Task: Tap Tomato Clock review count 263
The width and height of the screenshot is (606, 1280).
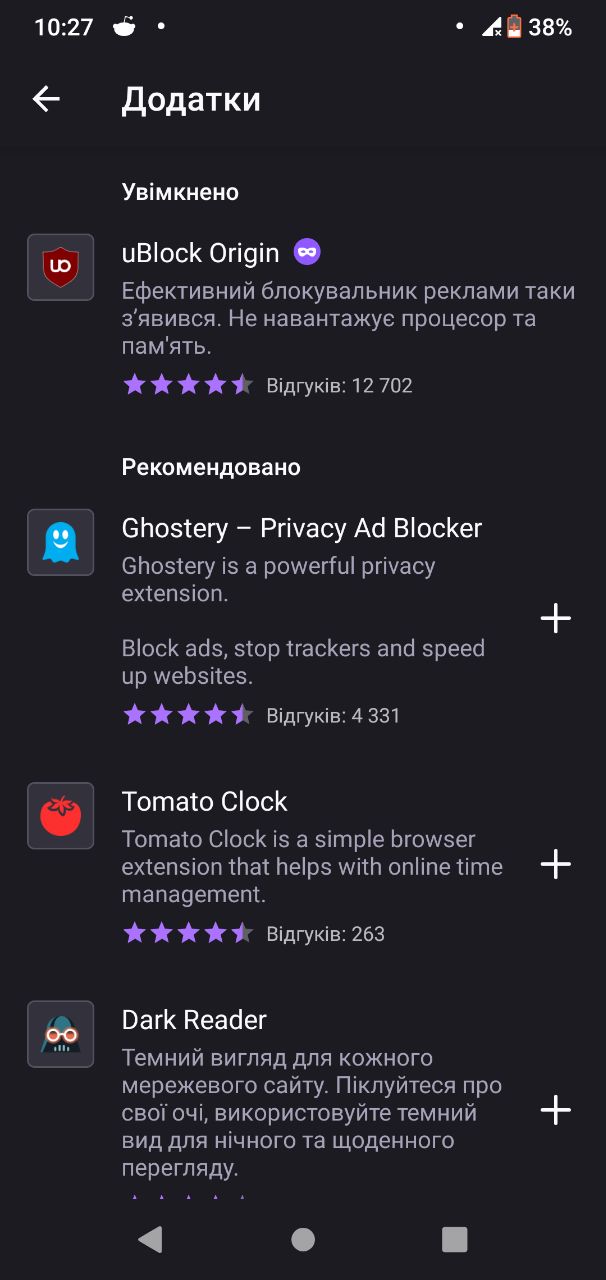Action: [x=325, y=934]
